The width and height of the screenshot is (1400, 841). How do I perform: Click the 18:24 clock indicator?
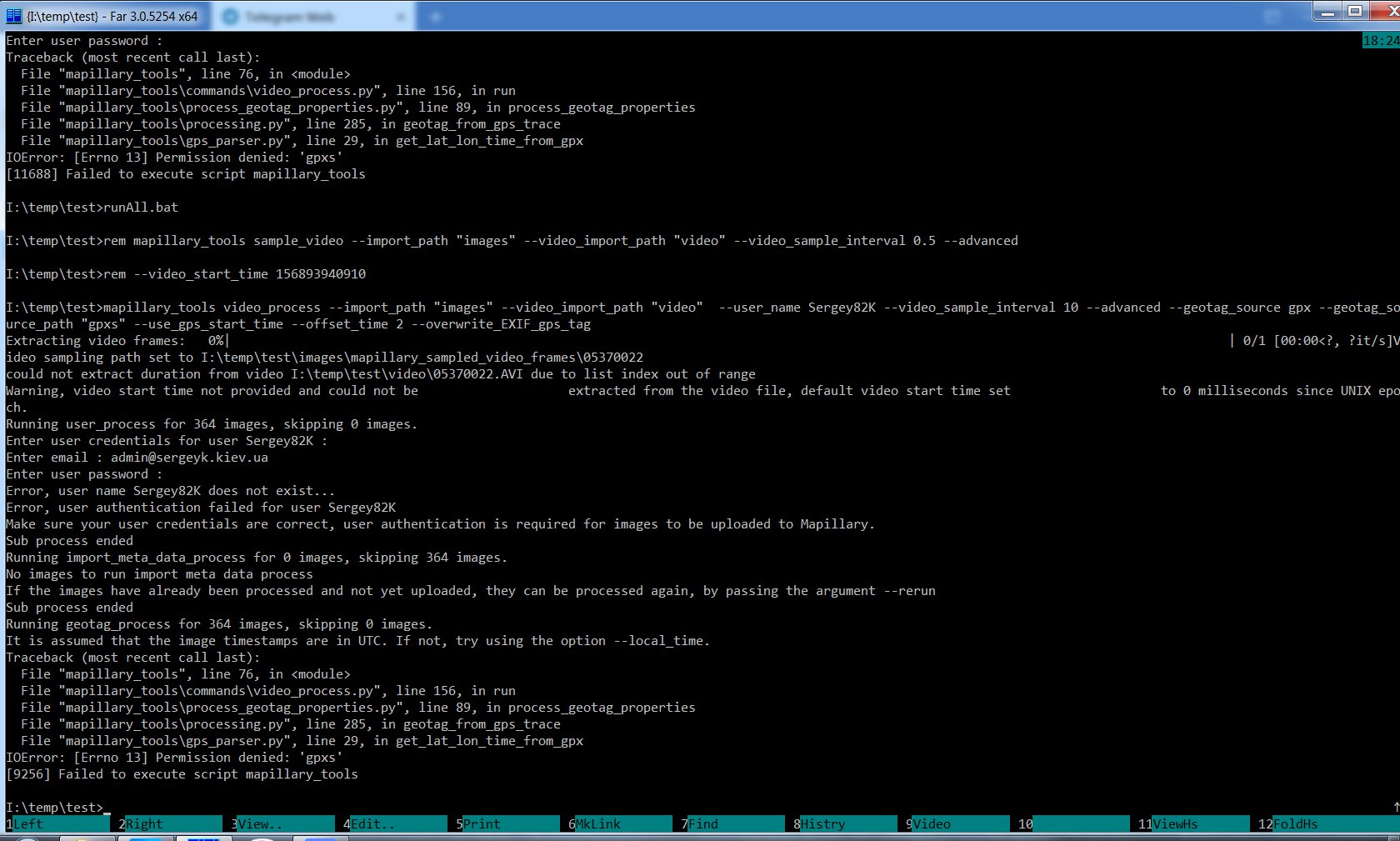[1381, 40]
